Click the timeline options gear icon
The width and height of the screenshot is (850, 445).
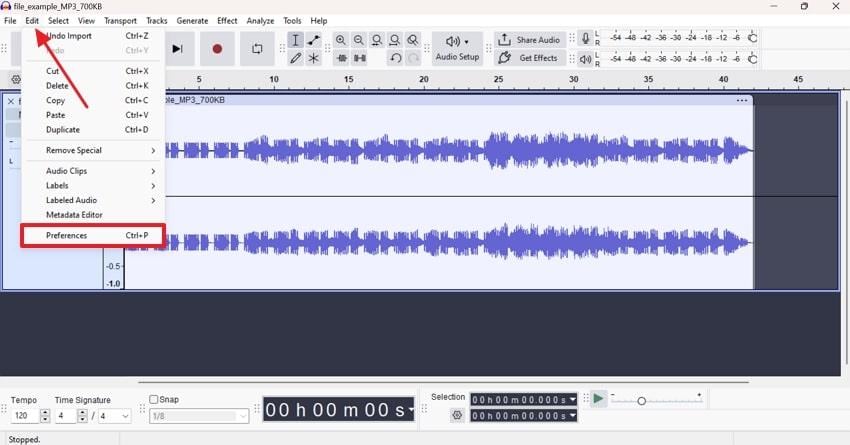coord(16,79)
